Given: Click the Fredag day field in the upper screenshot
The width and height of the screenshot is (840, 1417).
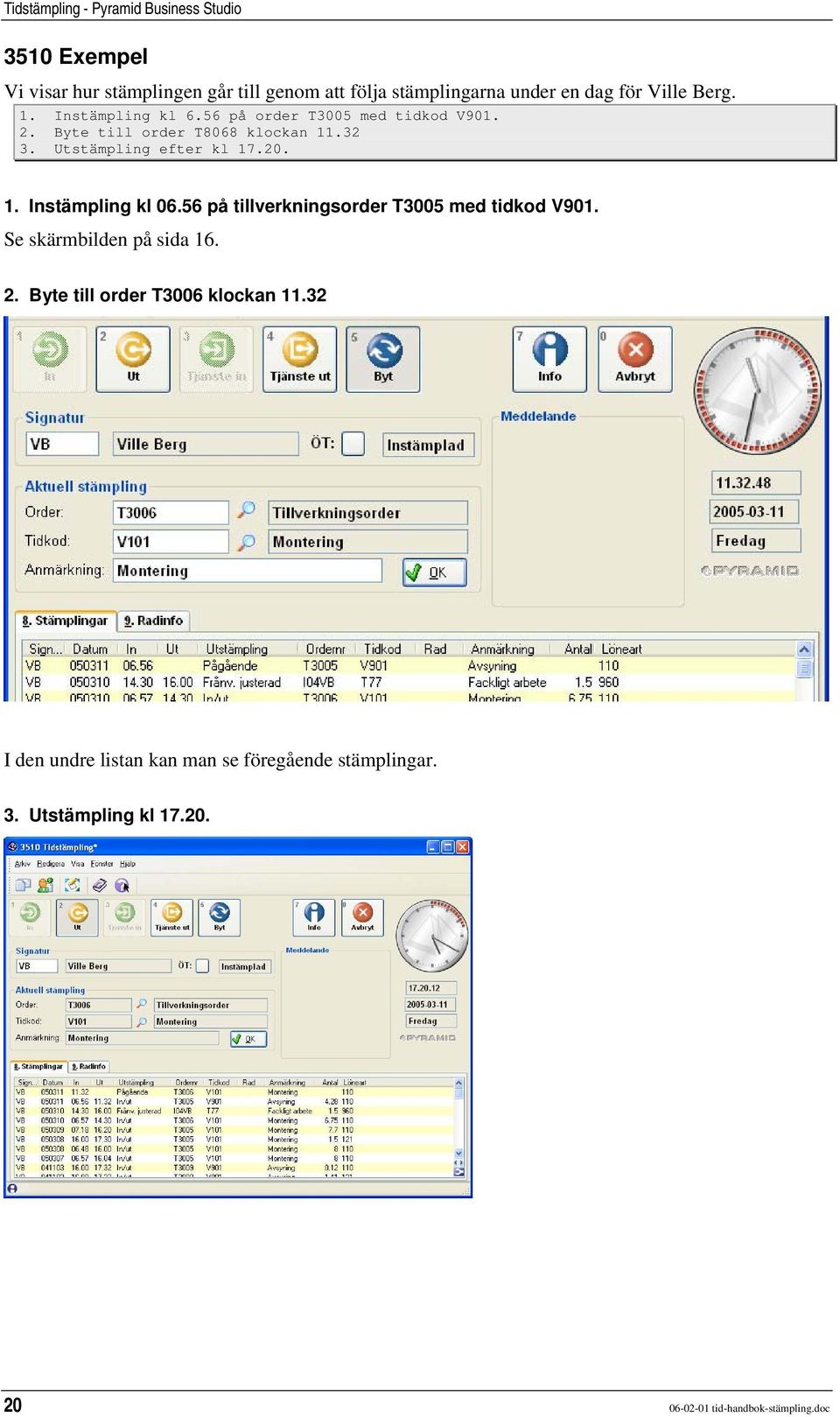Looking at the screenshot, I should point(755,541).
